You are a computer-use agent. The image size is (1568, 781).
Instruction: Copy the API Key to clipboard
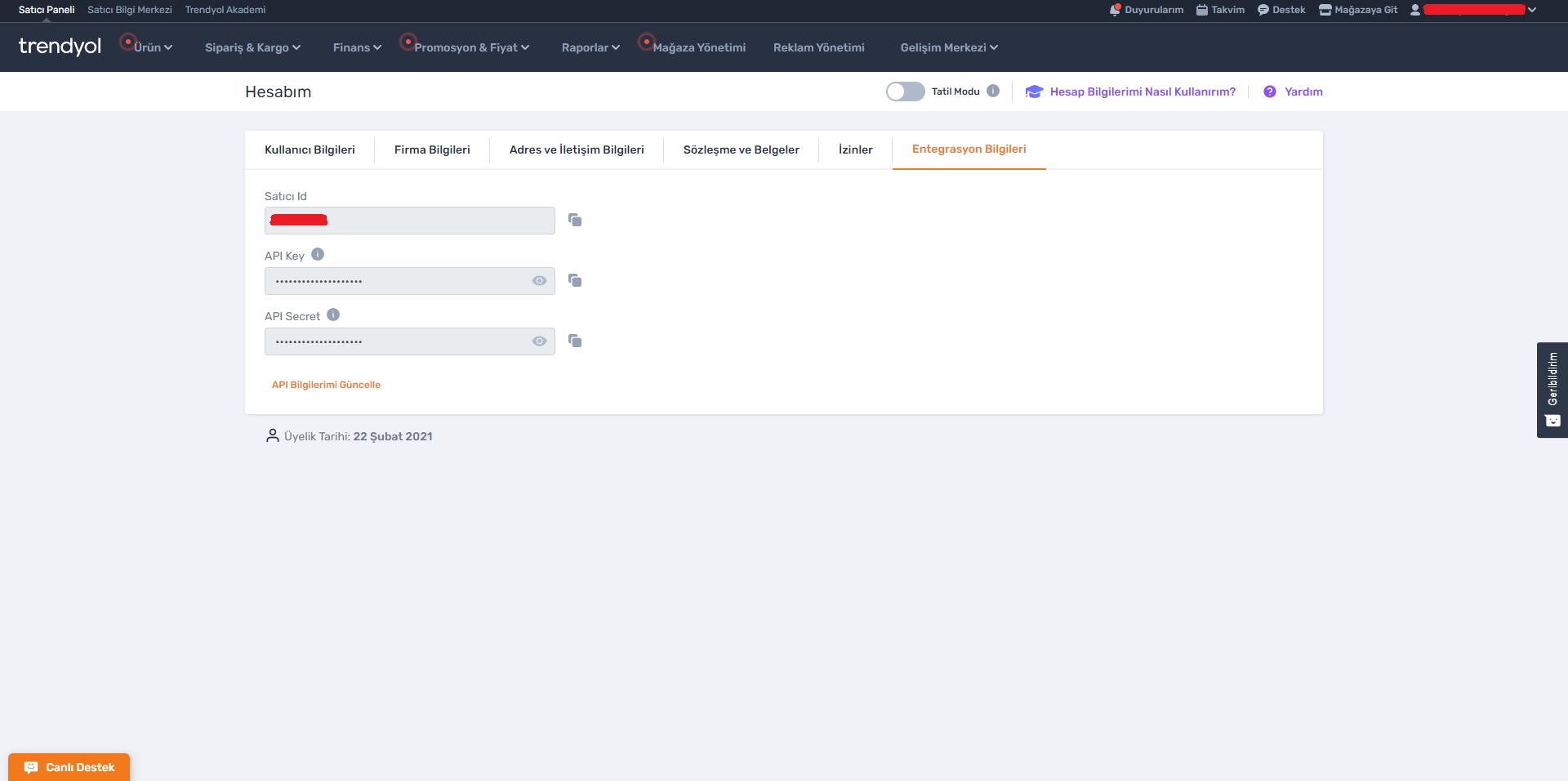pyautogui.click(x=575, y=280)
